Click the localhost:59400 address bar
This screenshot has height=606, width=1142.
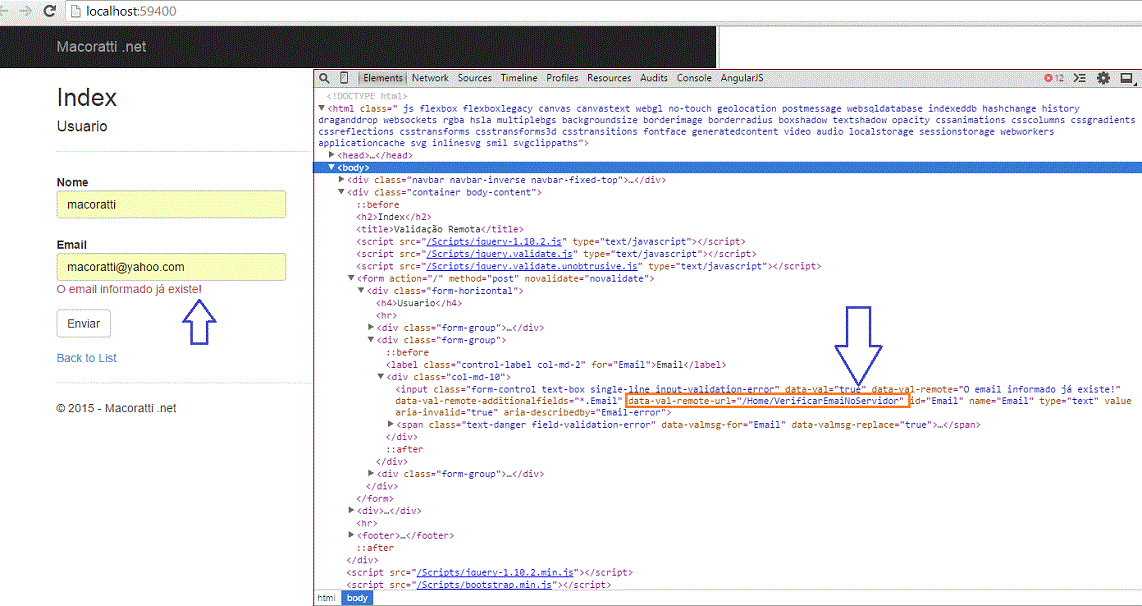pos(603,11)
